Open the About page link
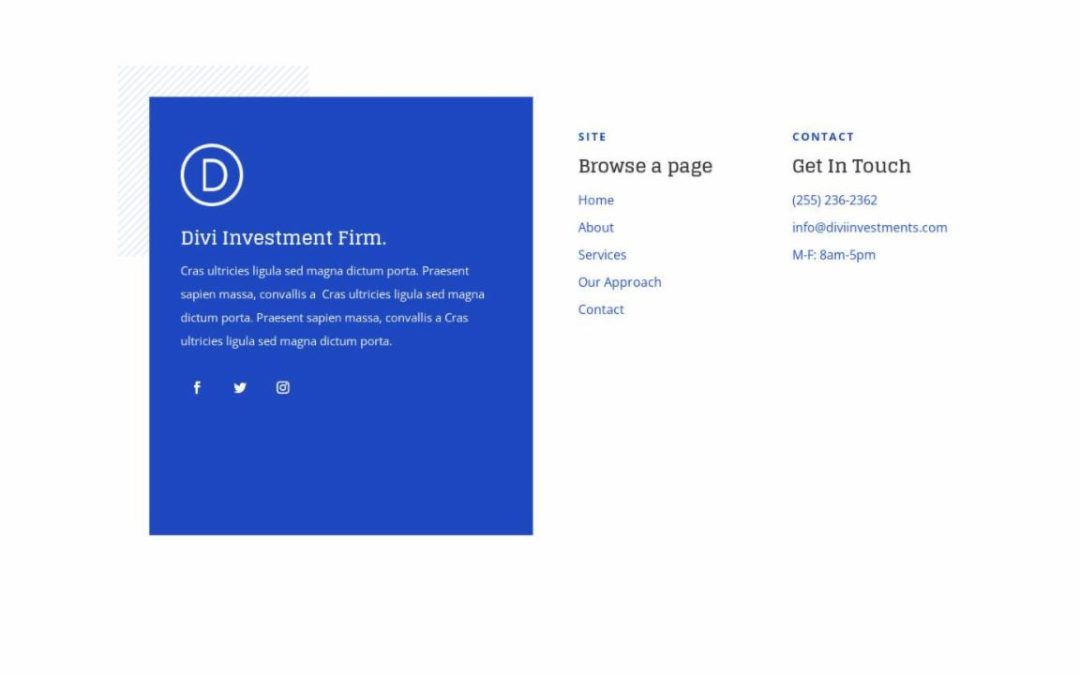Image resolution: width=1080 pixels, height=675 pixels. (x=596, y=227)
